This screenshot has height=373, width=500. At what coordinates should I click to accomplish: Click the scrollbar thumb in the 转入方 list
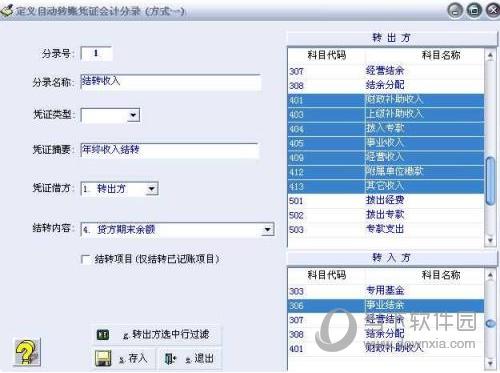[x=490, y=323]
